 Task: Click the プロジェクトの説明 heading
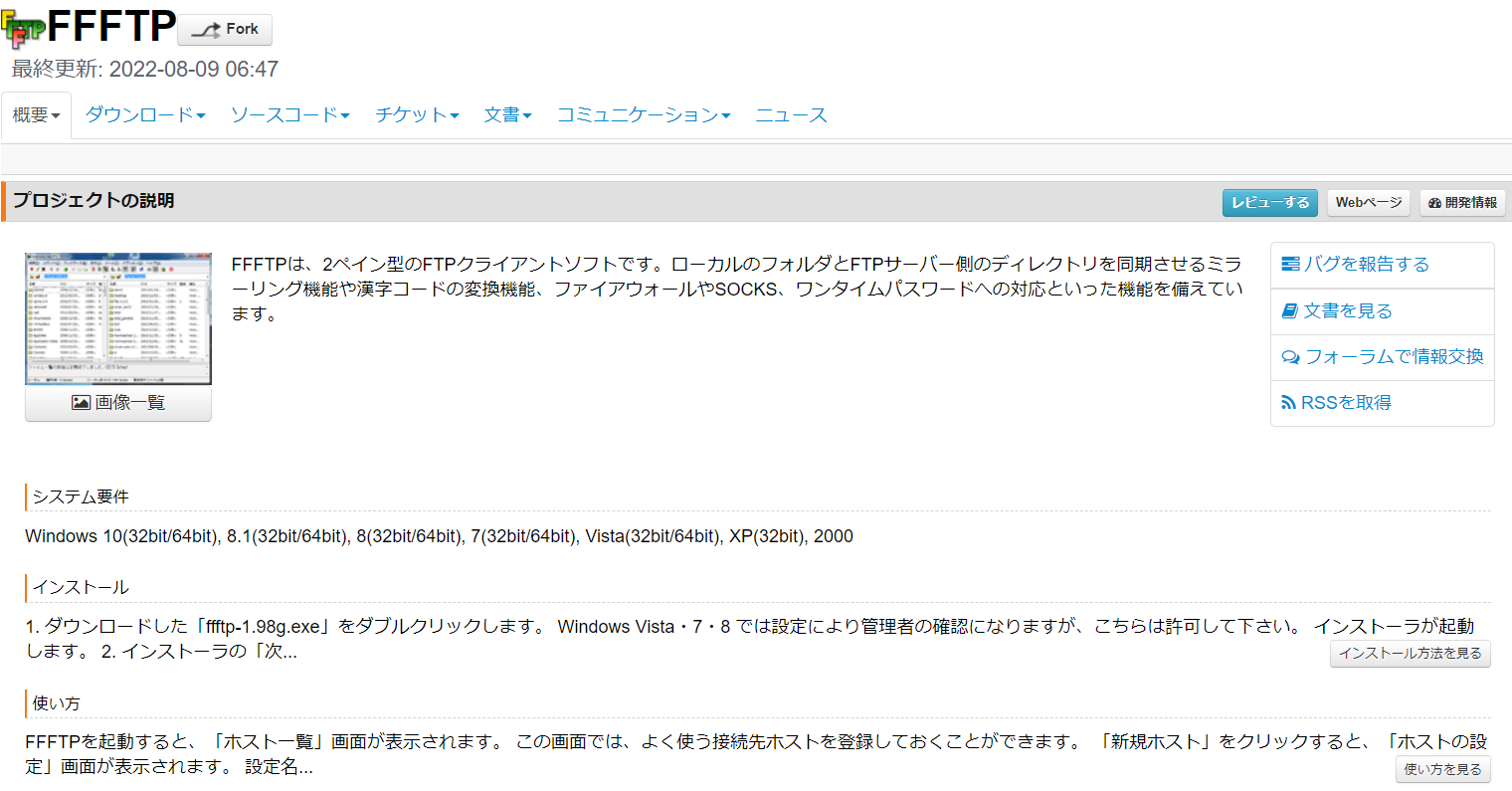point(94,201)
